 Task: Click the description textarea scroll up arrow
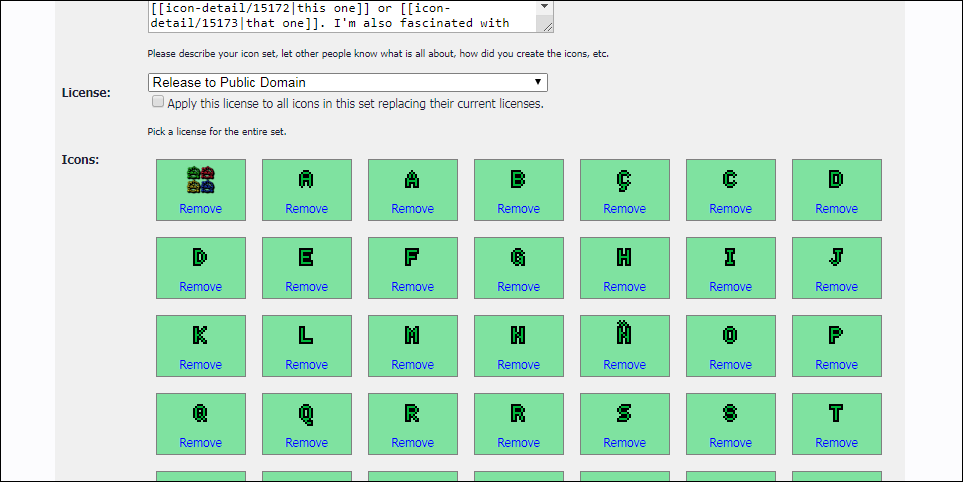545,6
